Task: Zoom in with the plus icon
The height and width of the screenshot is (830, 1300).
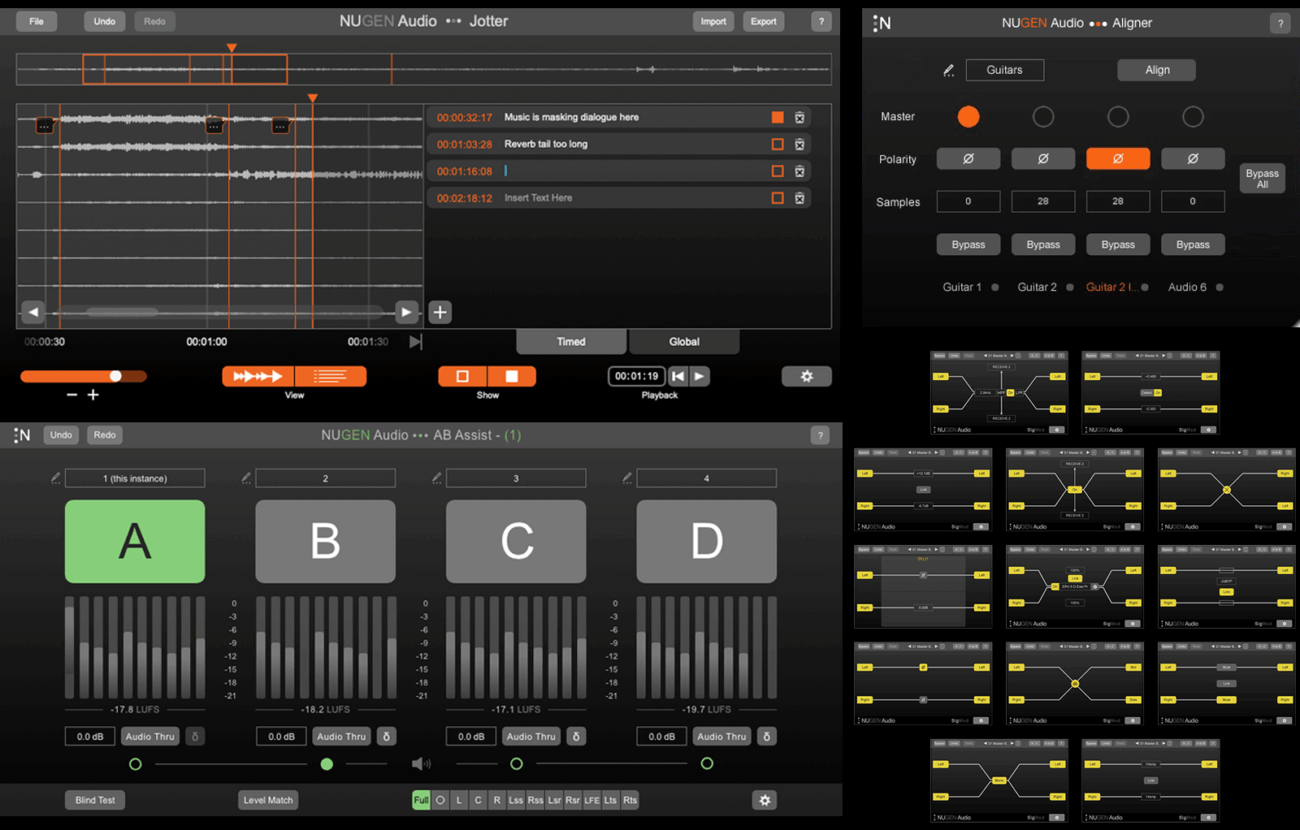Action: [x=93, y=395]
